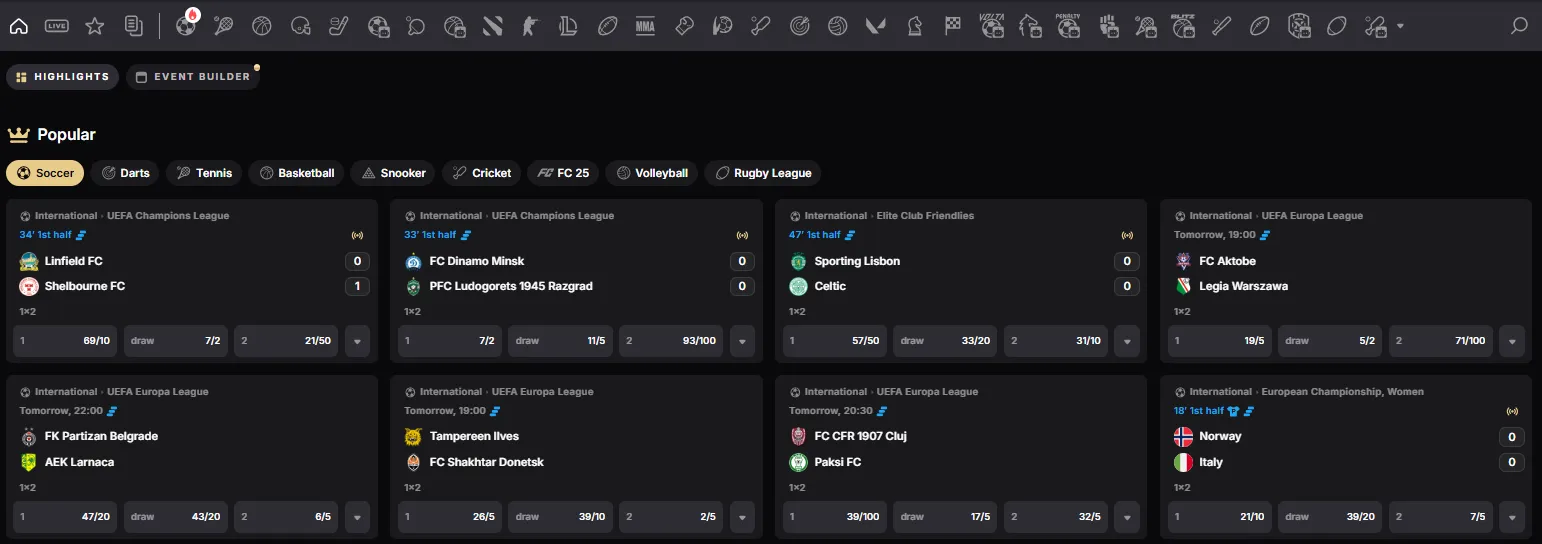Open the Sporting Lisbon team name
Image resolution: width=1542 pixels, height=544 pixels.
(x=857, y=261)
